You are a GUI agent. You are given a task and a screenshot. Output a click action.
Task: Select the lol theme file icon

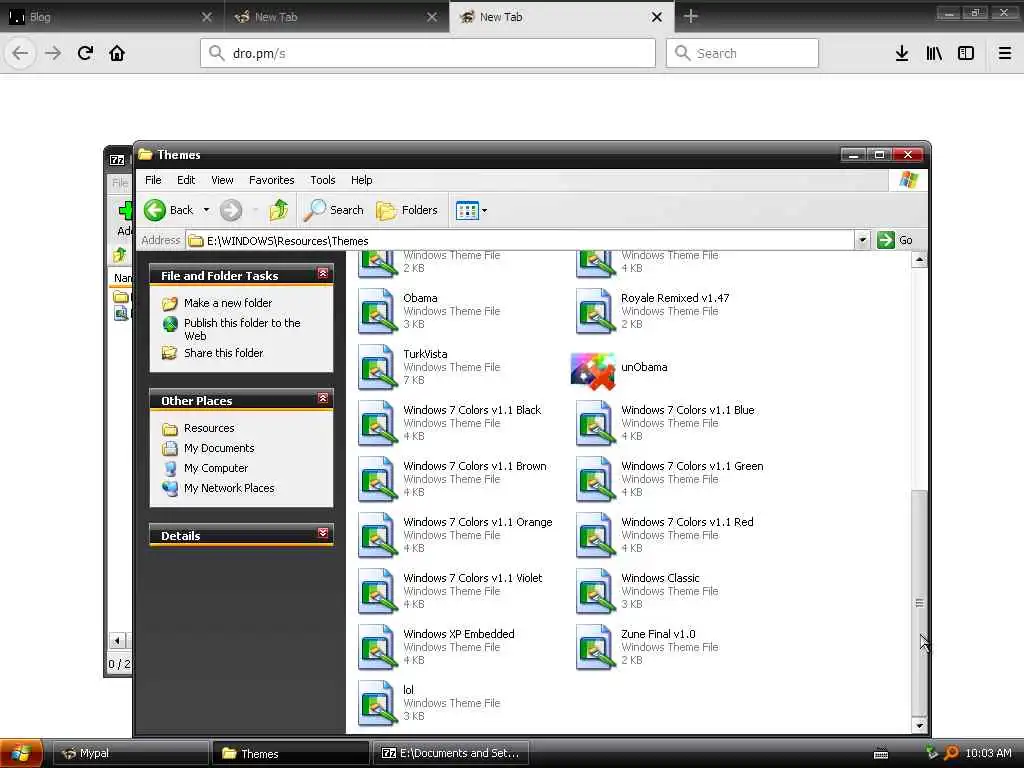(x=377, y=704)
